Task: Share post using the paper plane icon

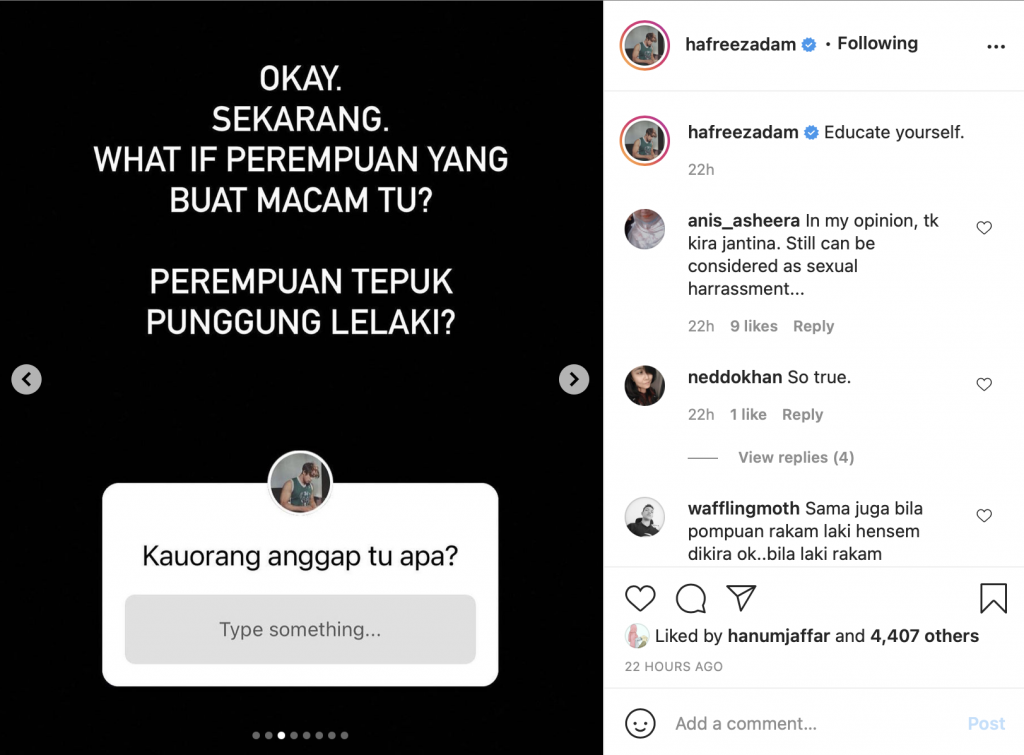Action: [x=741, y=598]
